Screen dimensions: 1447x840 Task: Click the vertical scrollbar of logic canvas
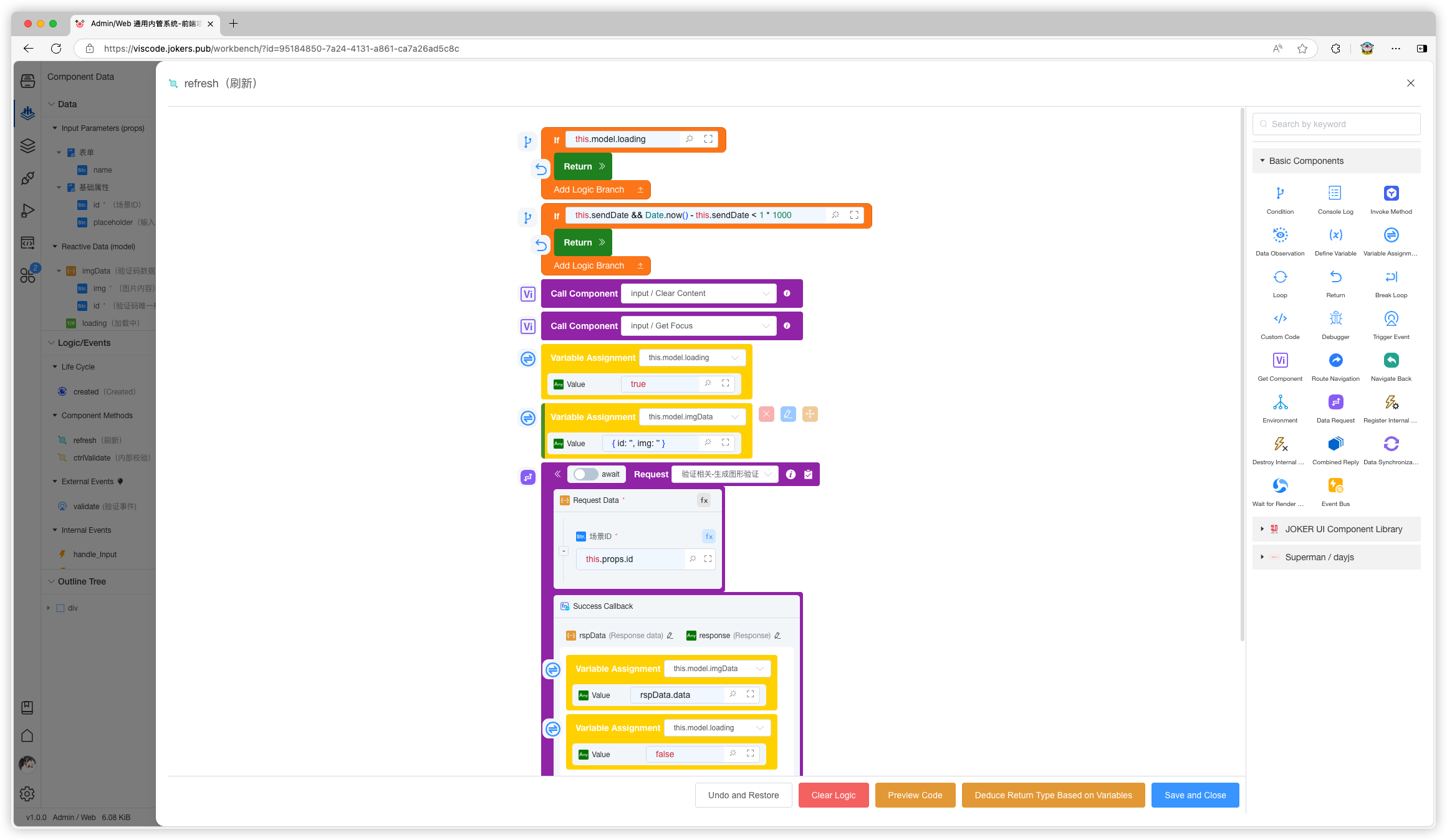tap(1242, 374)
